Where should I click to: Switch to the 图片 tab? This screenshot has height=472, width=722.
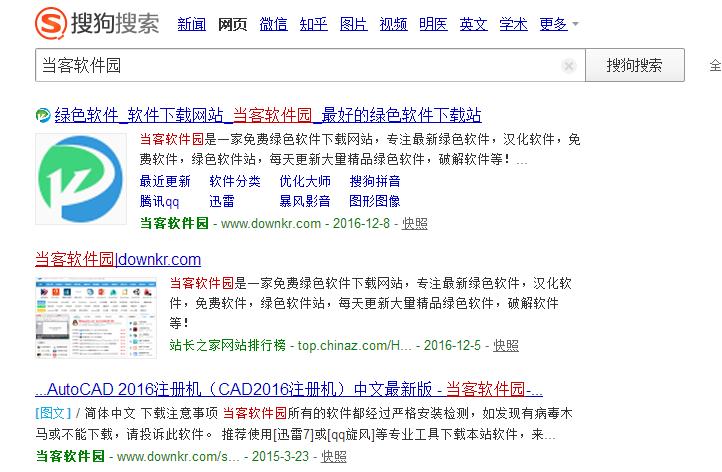[354, 24]
